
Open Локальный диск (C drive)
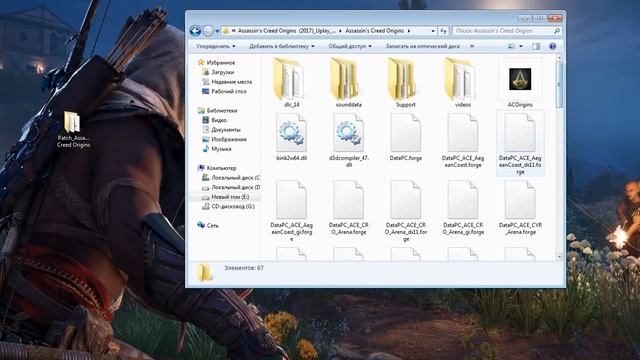coord(231,178)
